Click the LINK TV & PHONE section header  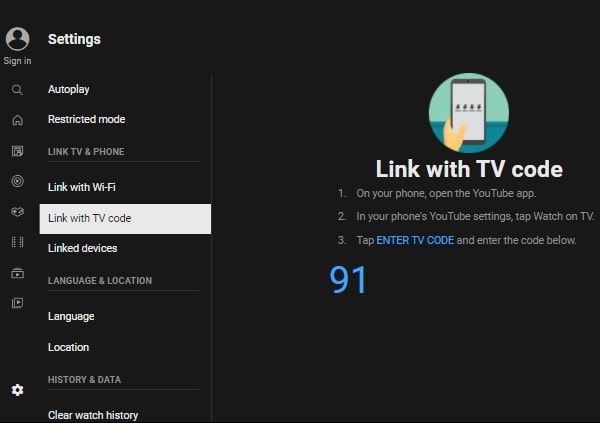click(86, 152)
